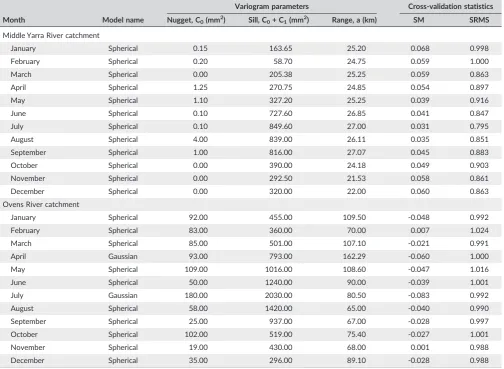The image size is (504, 369).
Task: Click SM value 0.054
Action: 420,87
